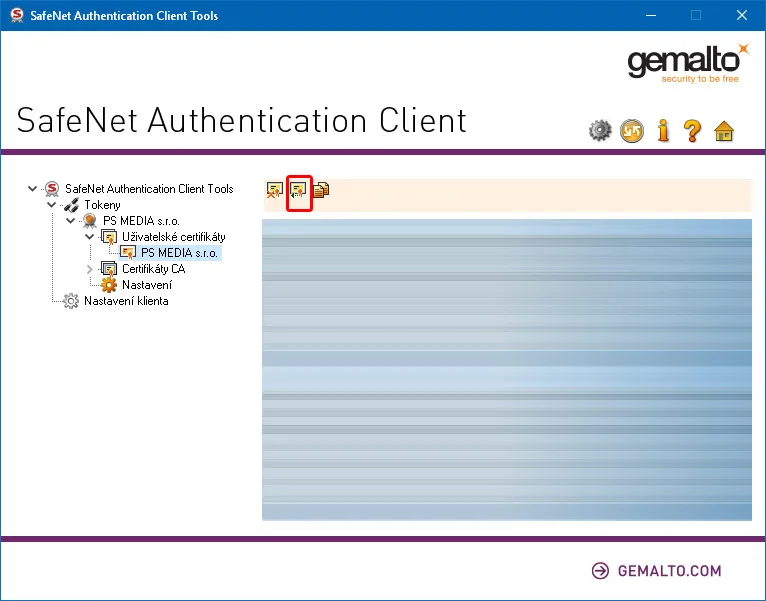Click the Uživatelské certifikáty folder icon
This screenshot has width=766, height=601.
coord(109,237)
